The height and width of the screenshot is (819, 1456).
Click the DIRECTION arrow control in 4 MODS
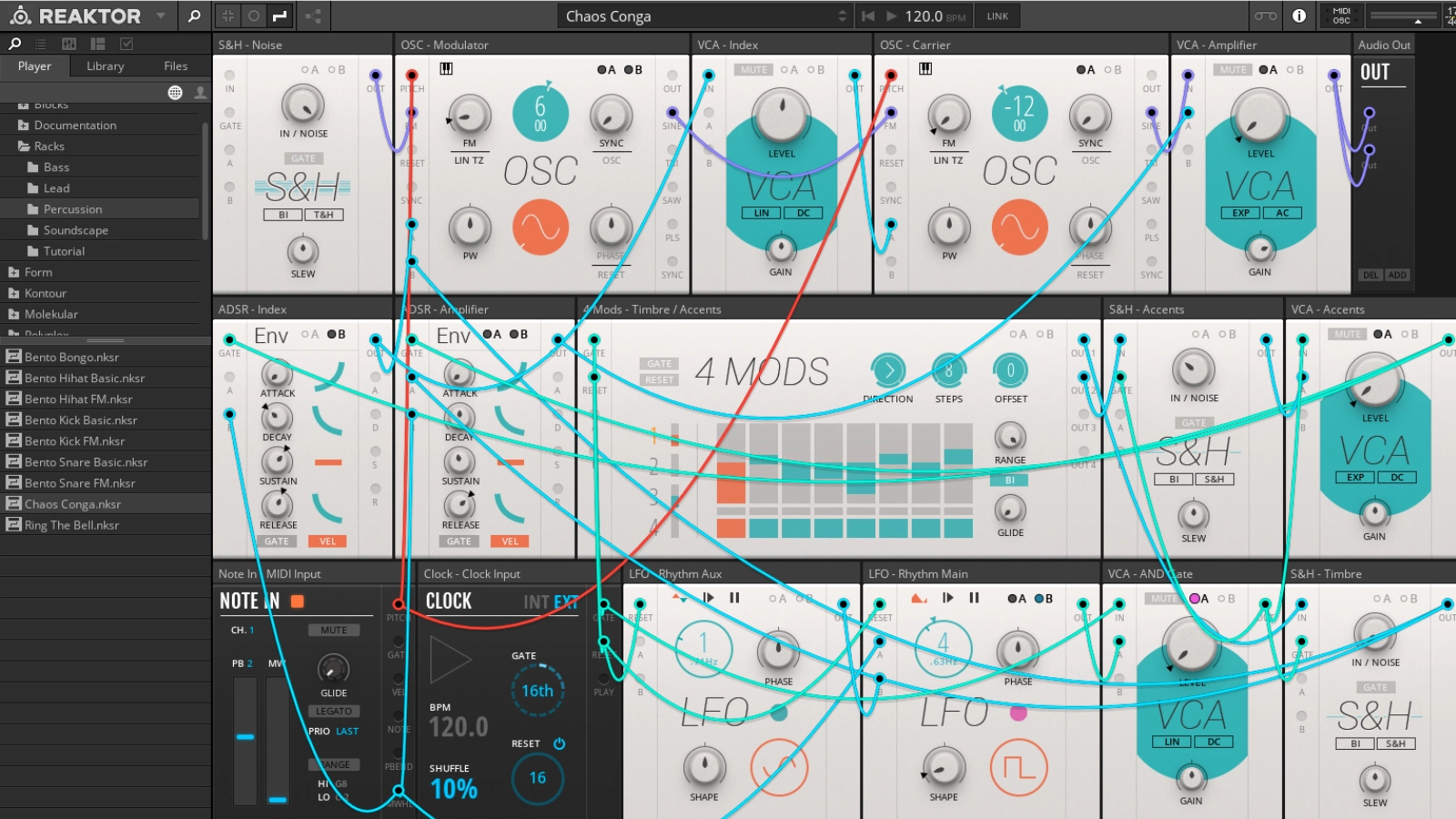888,370
